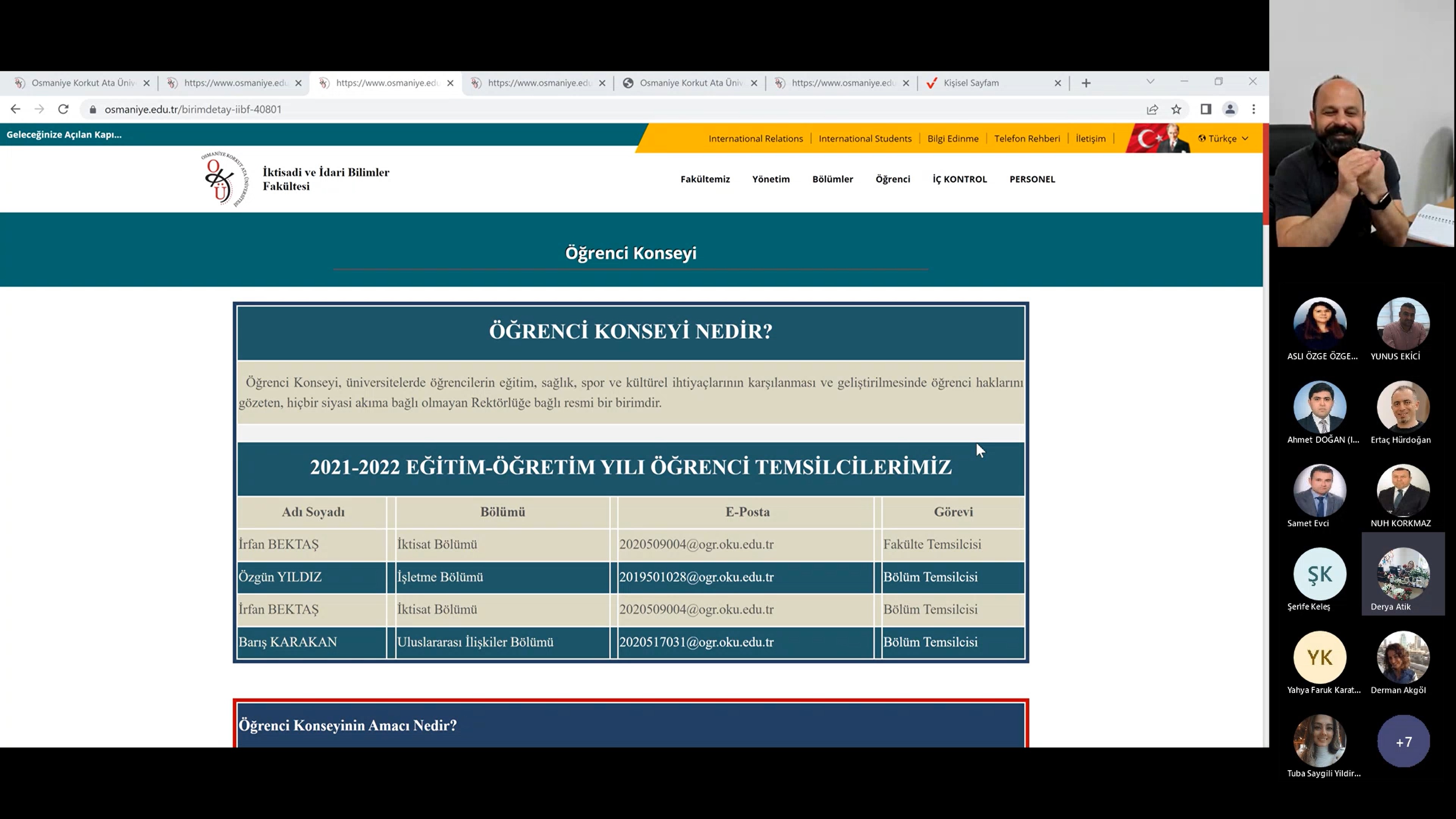The height and width of the screenshot is (819, 1456).
Task: Select participant avatar Derman Akgöl
Action: (1403, 657)
